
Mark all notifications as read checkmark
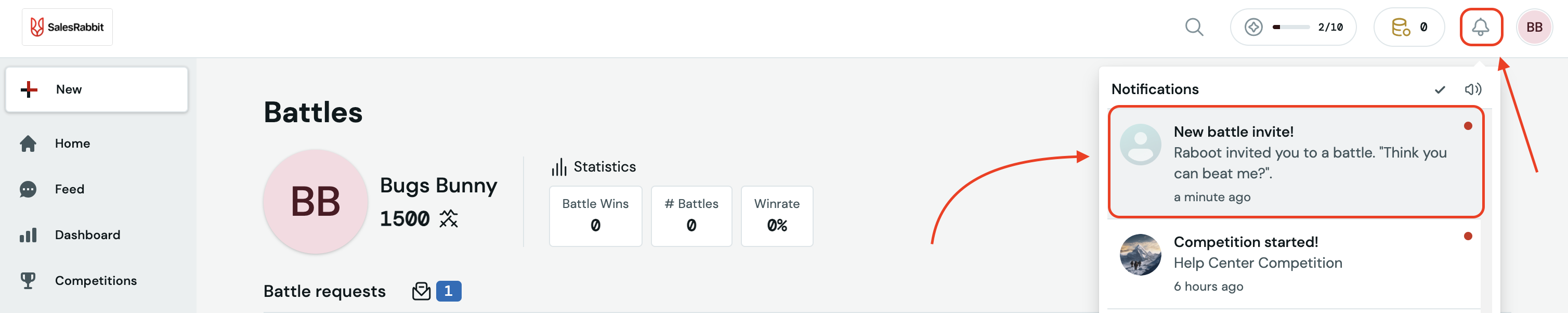(x=1440, y=89)
